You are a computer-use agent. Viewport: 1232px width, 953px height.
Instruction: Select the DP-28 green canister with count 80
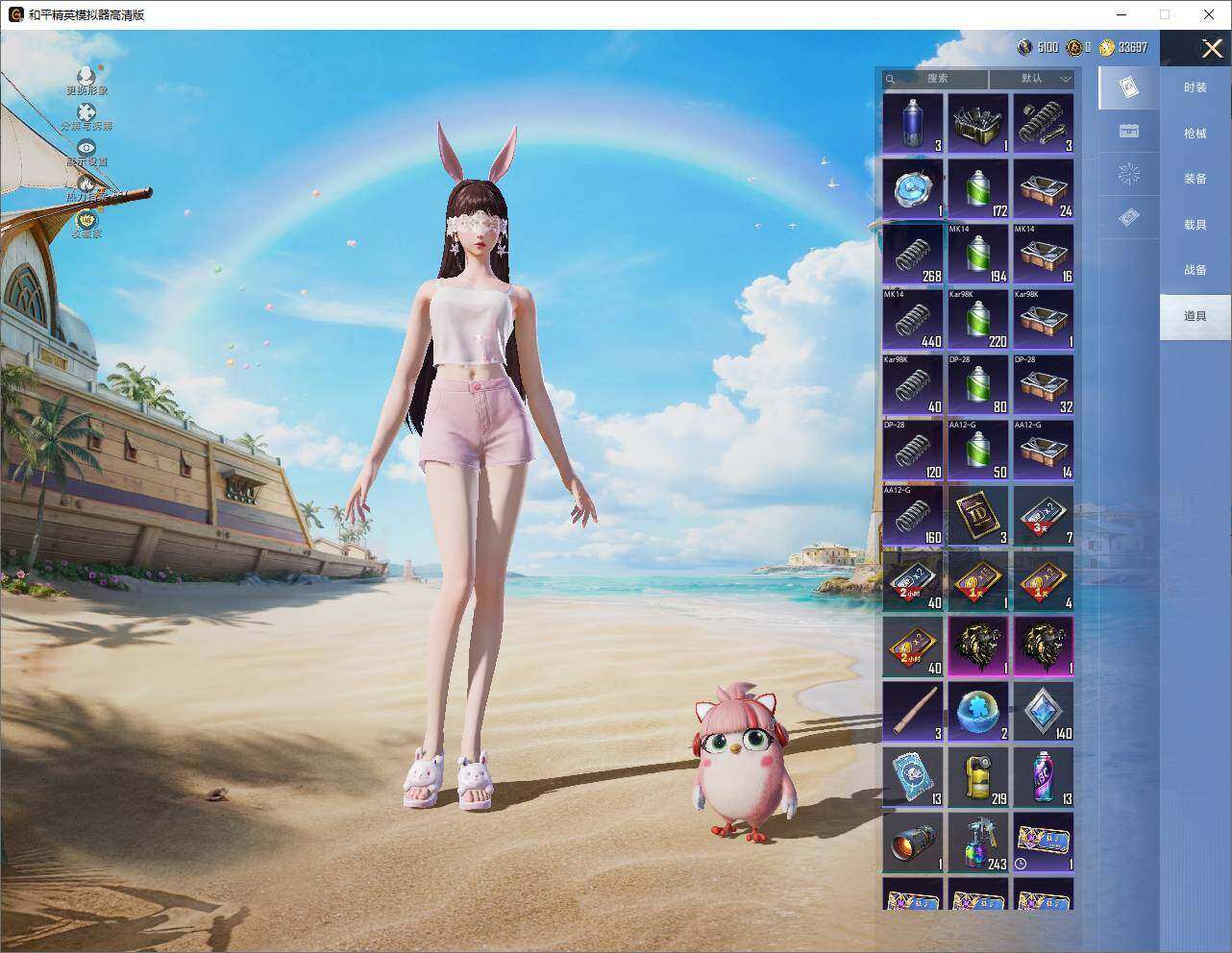[x=978, y=385]
